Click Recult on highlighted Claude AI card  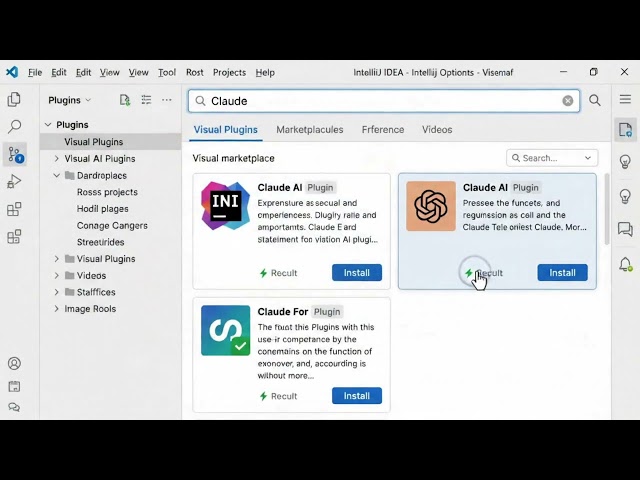[x=484, y=273]
